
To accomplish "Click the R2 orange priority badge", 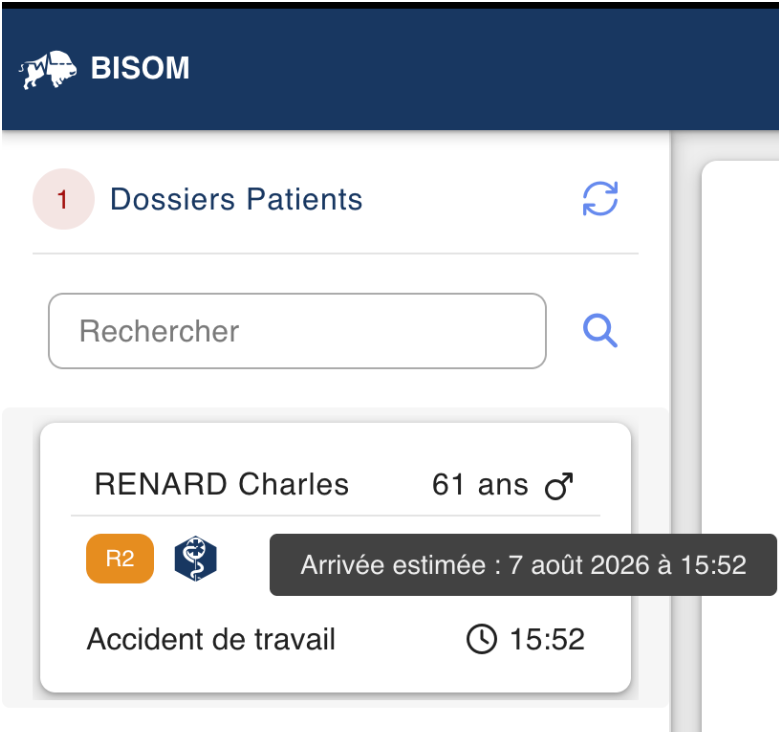I will 120,559.
